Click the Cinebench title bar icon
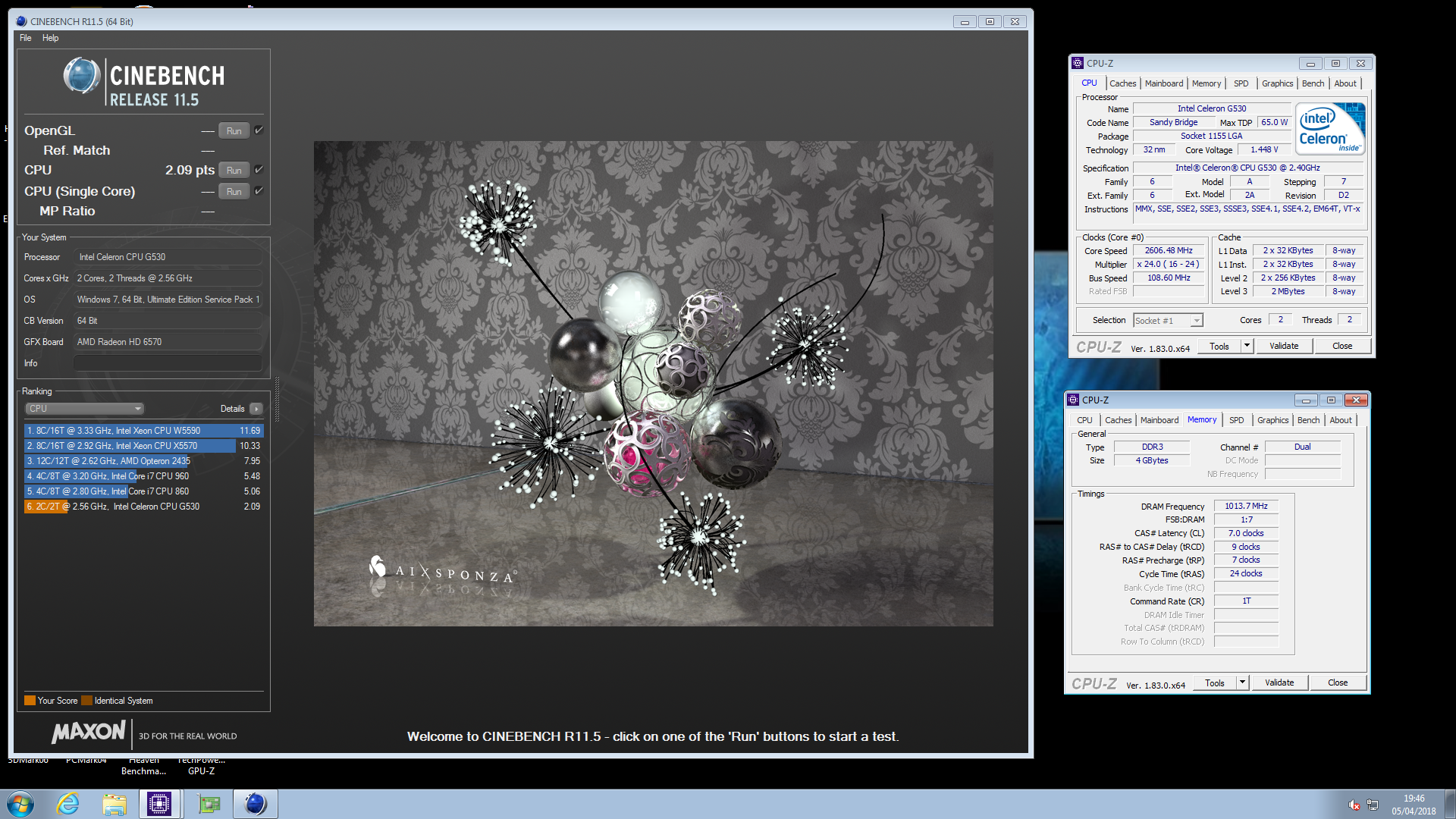The width and height of the screenshot is (1456, 819). (x=21, y=21)
